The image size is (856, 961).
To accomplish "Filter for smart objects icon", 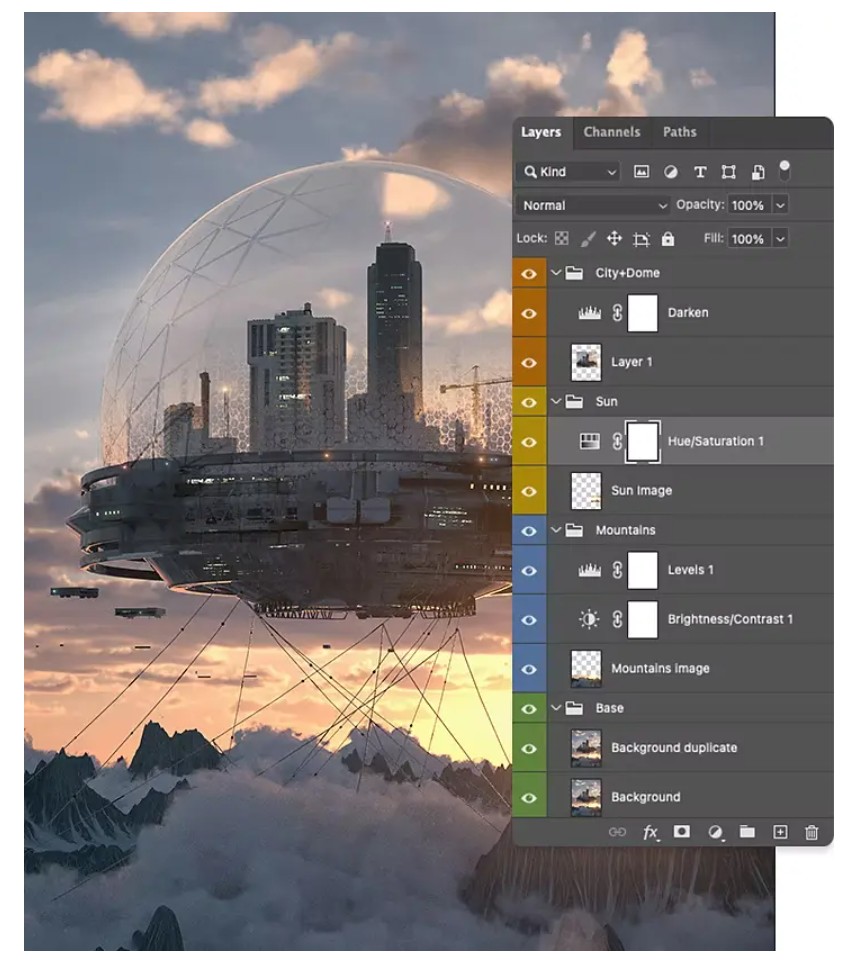I will [758, 172].
